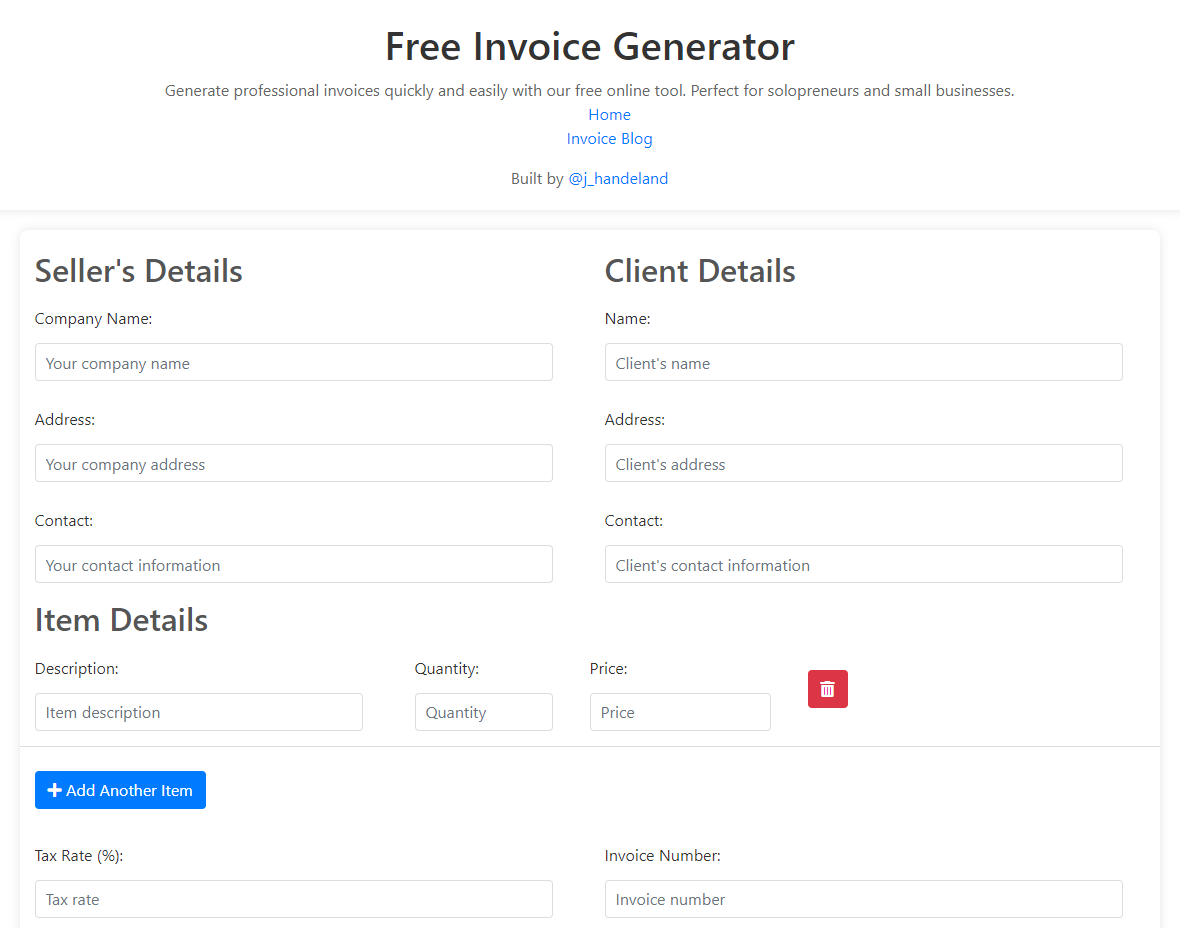
Task: Click the Add Another Item button
Action: point(120,790)
